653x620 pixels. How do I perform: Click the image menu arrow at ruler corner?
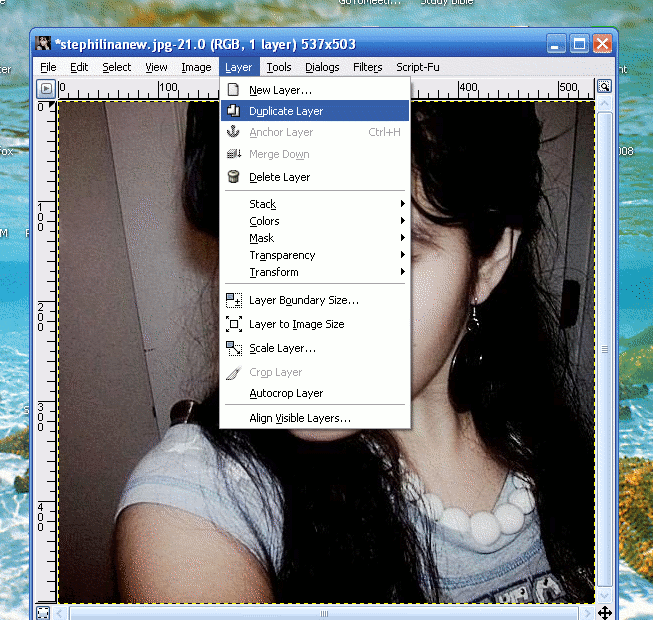point(46,88)
